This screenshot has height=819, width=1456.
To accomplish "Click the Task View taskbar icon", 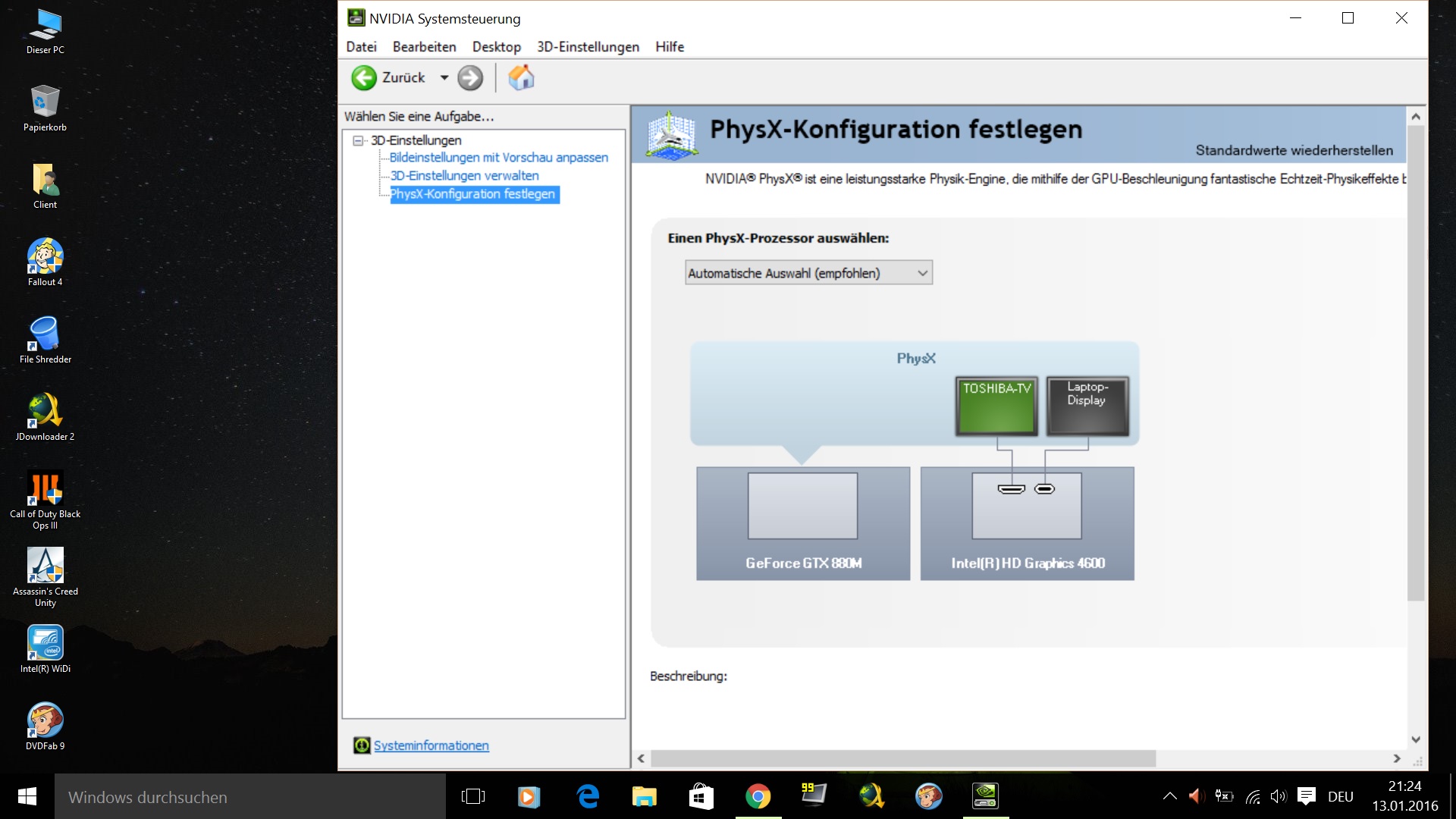I will click(473, 796).
